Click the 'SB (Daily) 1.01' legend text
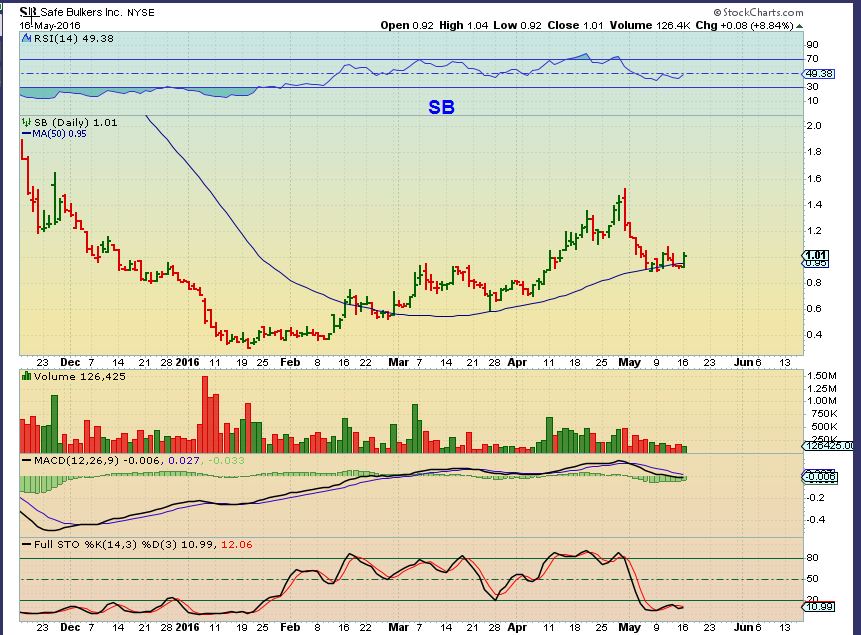This screenshot has height=635, width=861. (x=75, y=122)
